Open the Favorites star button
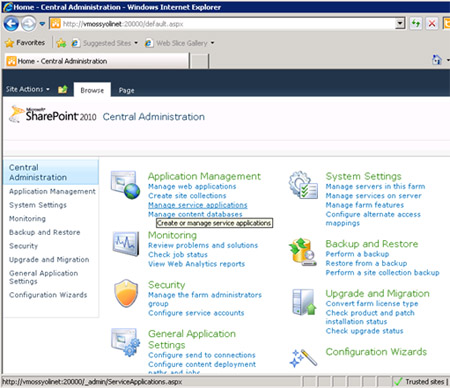Image resolution: width=450 pixels, height=388 pixels. pyautogui.click(x=25, y=43)
